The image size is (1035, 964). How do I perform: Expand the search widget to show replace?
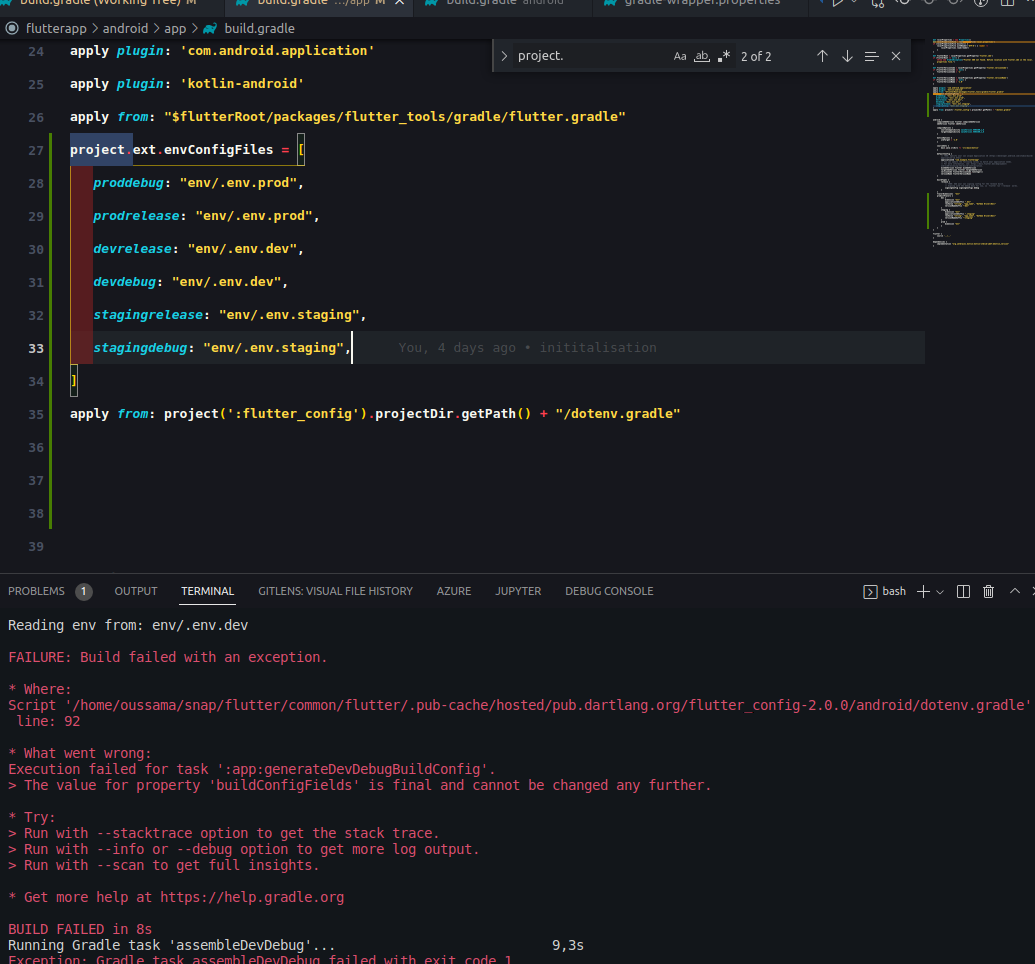tap(503, 56)
